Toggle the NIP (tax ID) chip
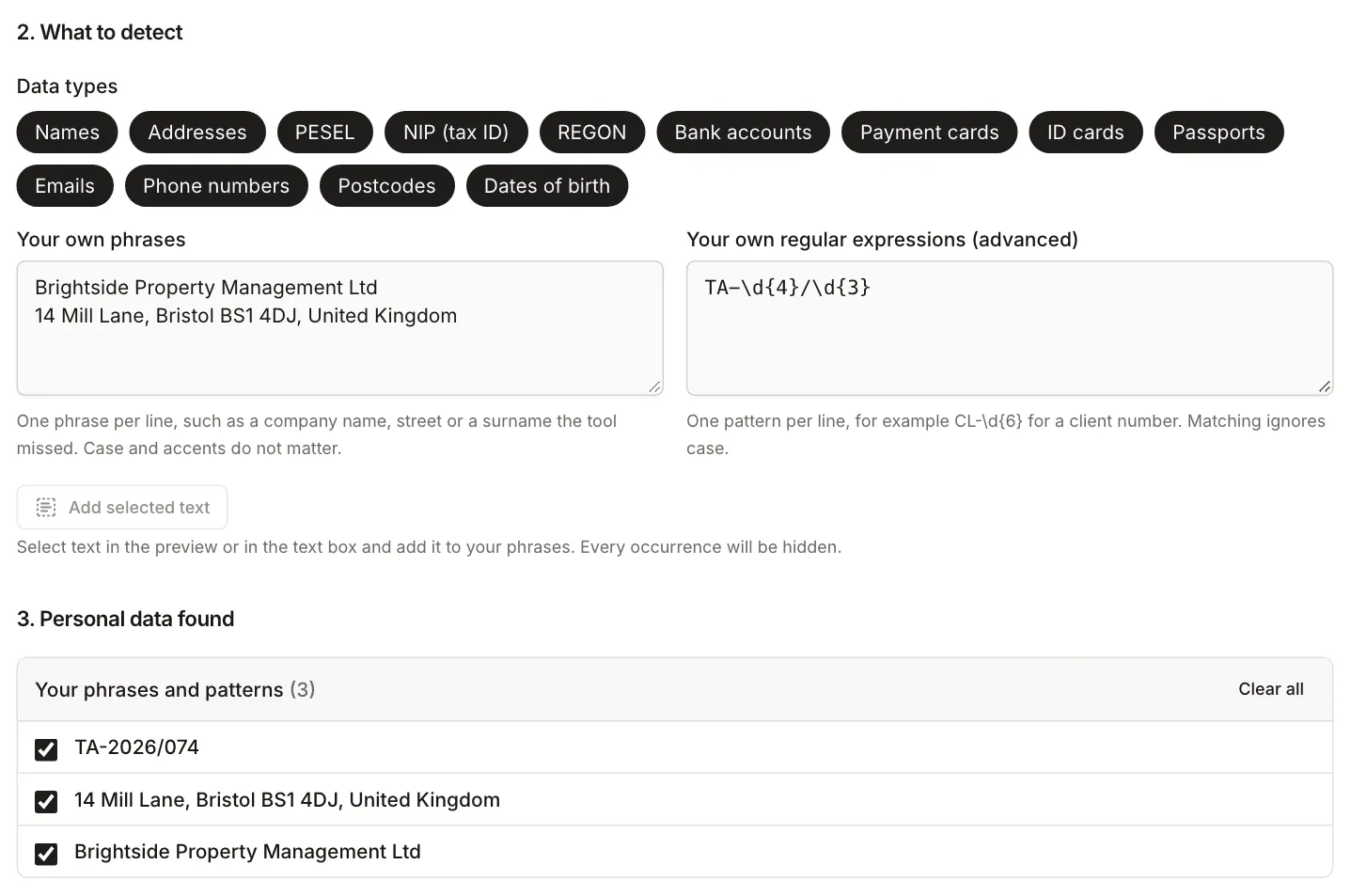 coord(456,133)
